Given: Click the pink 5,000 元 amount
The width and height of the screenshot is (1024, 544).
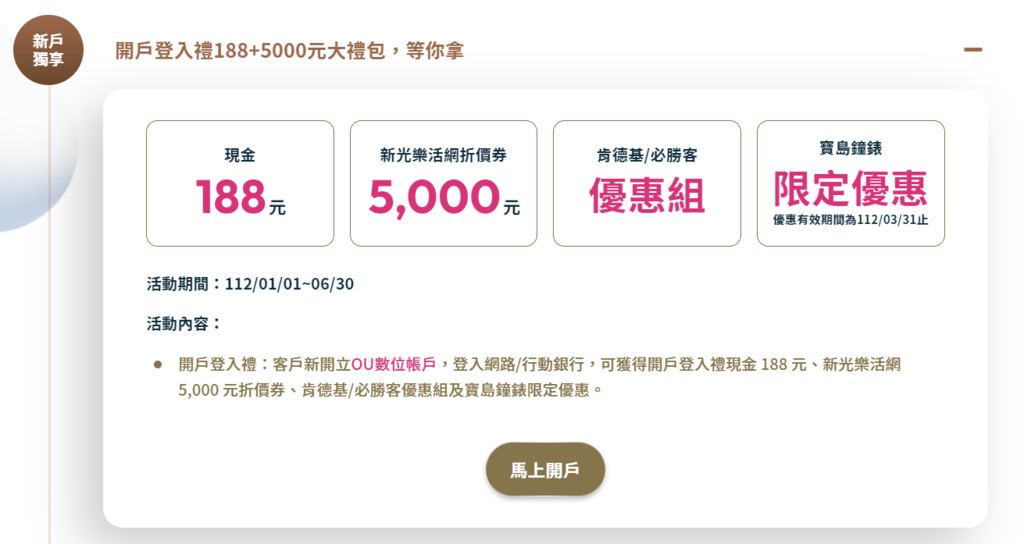Looking at the screenshot, I should pyautogui.click(x=444, y=197).
